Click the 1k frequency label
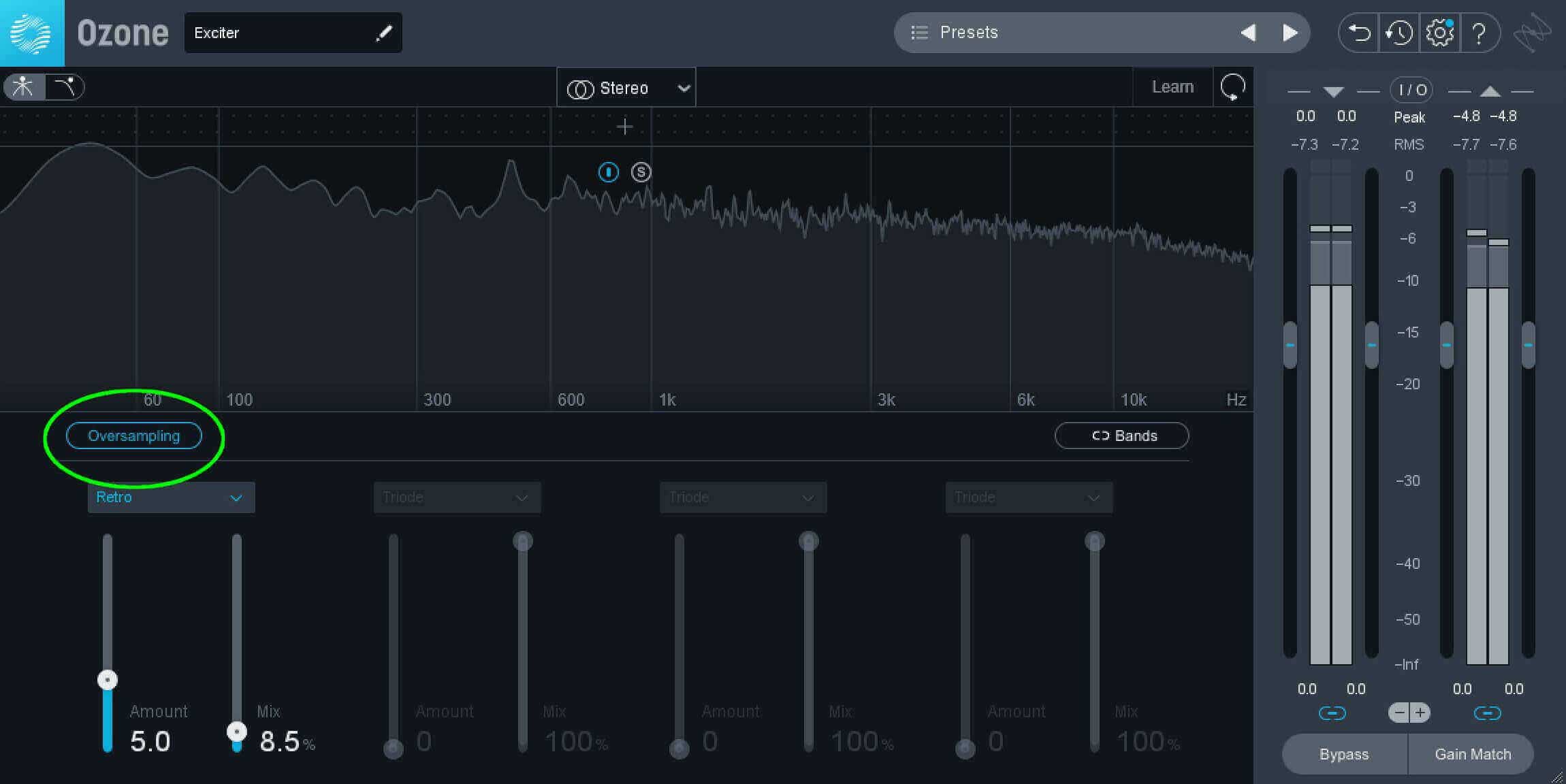The height and width of the screenshot is (784, 1566). click(x=667, y=399)
